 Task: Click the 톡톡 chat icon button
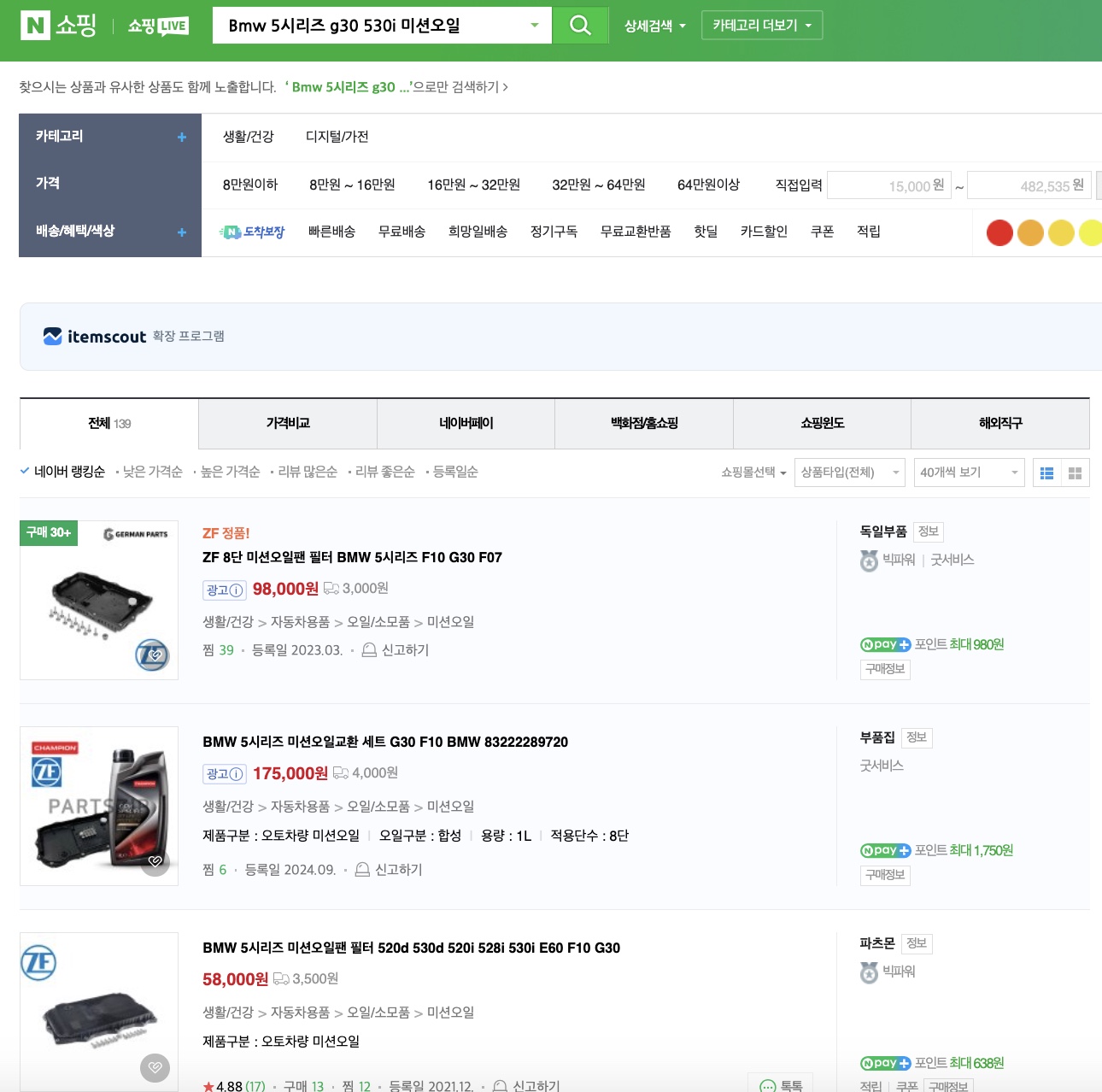point(780,1084)
